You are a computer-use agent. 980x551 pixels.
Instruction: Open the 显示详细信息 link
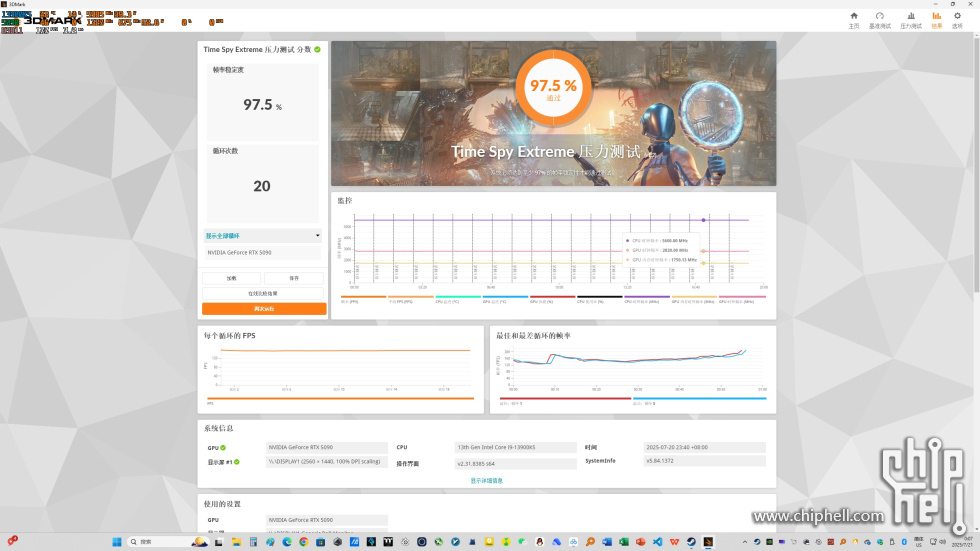tap(487, 480)
